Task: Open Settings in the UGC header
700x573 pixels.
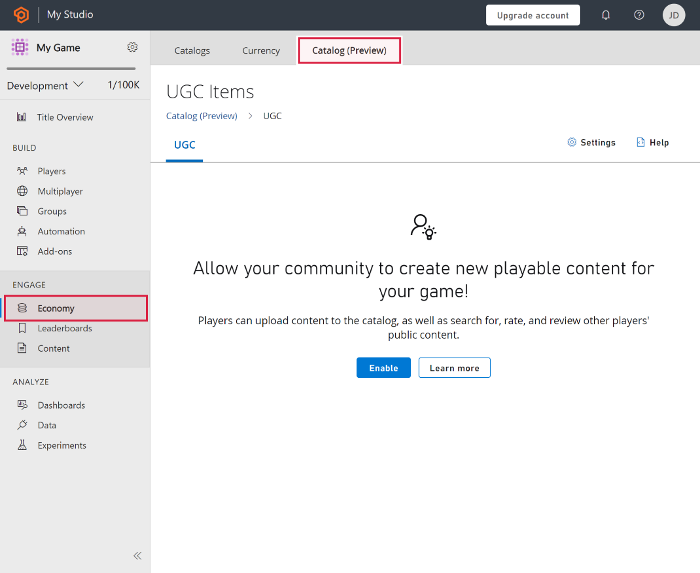Action: tap(591, 143)
